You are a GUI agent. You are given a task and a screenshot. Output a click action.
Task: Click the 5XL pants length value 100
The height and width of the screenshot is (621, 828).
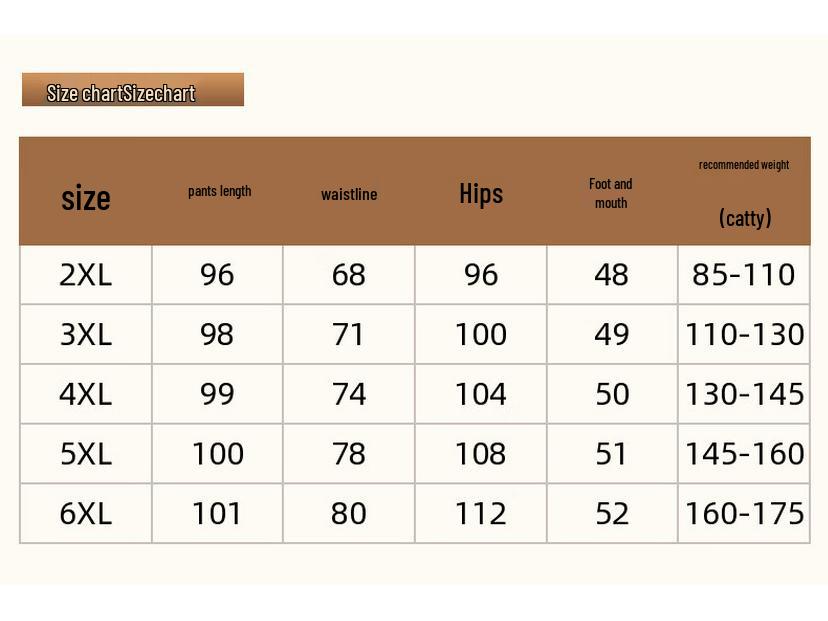(x=217, y=454)
